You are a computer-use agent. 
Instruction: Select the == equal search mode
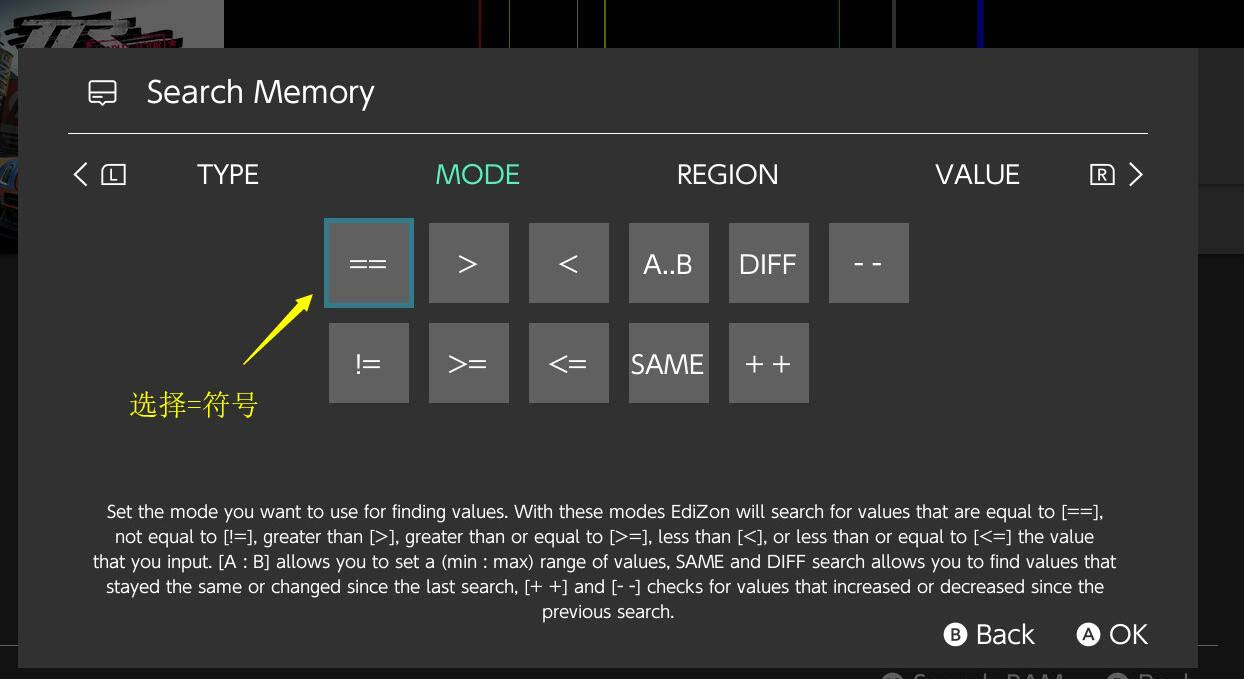tap(369, 263)
